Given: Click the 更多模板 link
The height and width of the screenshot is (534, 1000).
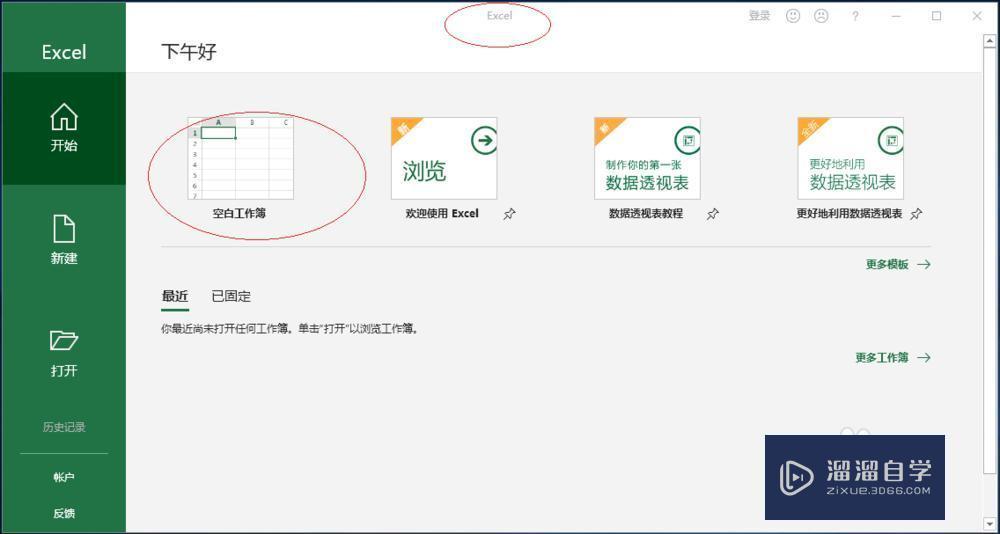Looking at the screenshot, I should click(x=898, y=264).
